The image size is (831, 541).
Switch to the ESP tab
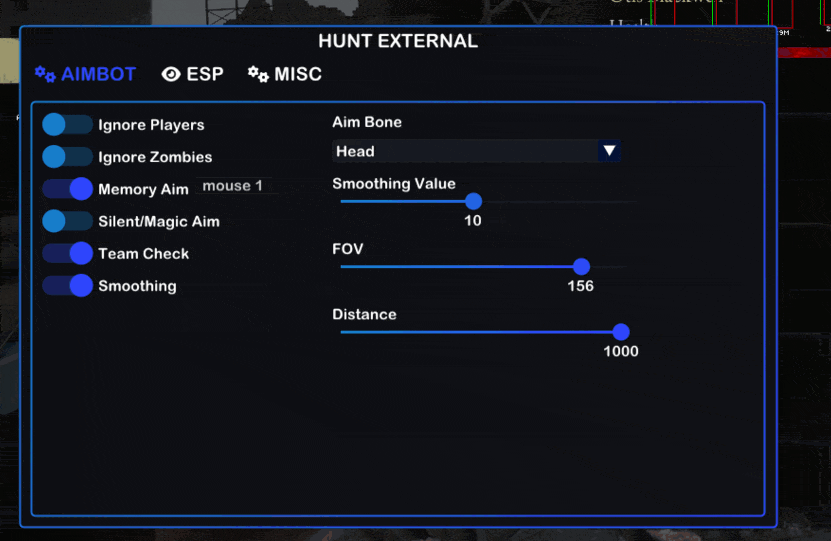click(x=204, y=74)
